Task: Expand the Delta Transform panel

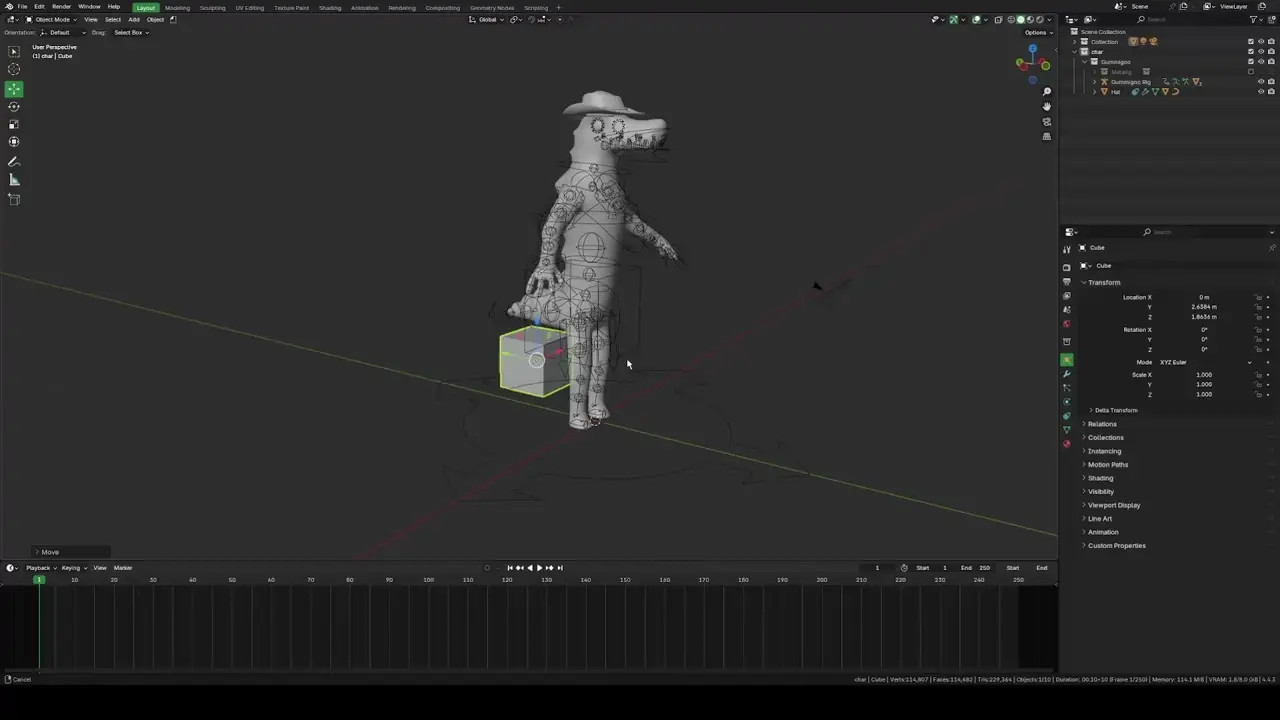Action: (x=1115, y=410)
